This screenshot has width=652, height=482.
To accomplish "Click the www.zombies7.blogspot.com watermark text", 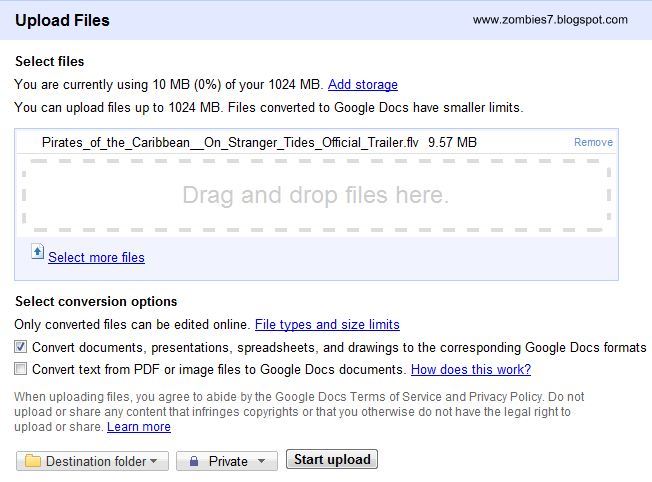I will coord(550,20).
